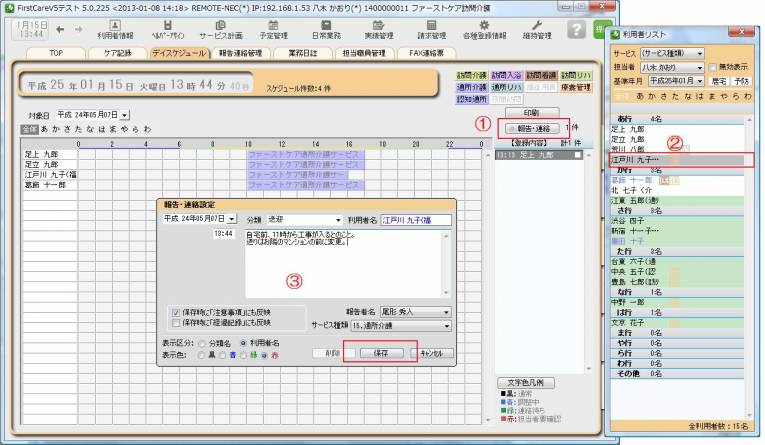Click the 請求管理 toolbar icon
Image resolution: width=765 pixels, height=445 pixels.
(x=431, y=28)
